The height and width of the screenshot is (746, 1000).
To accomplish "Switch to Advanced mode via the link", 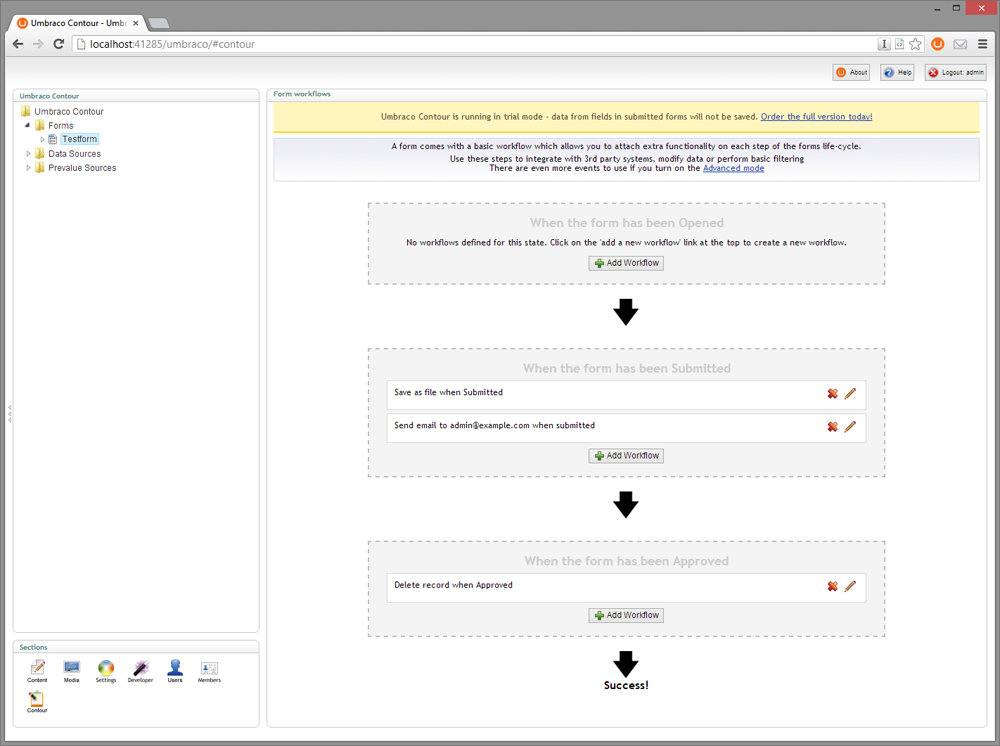I will (733, 168).
